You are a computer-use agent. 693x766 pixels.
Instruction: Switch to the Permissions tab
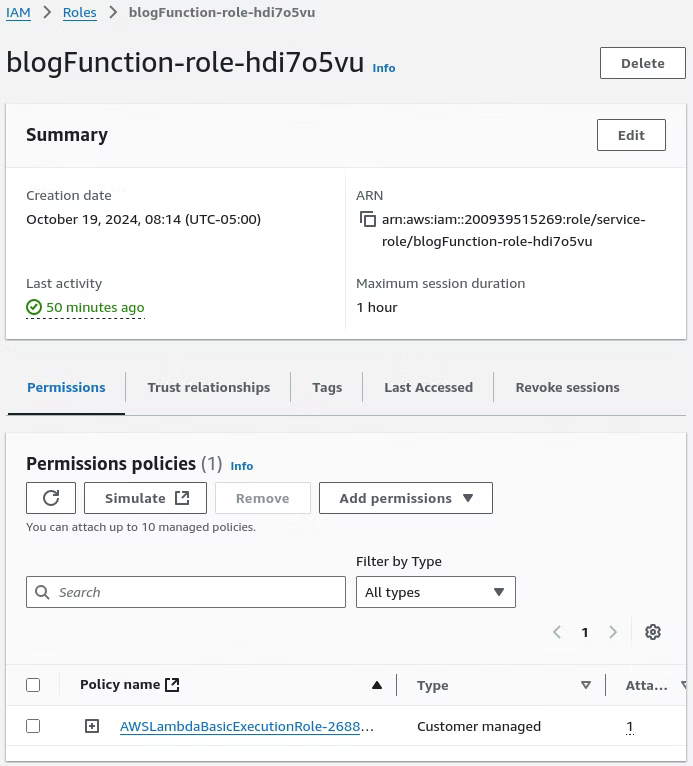point(66,387)
